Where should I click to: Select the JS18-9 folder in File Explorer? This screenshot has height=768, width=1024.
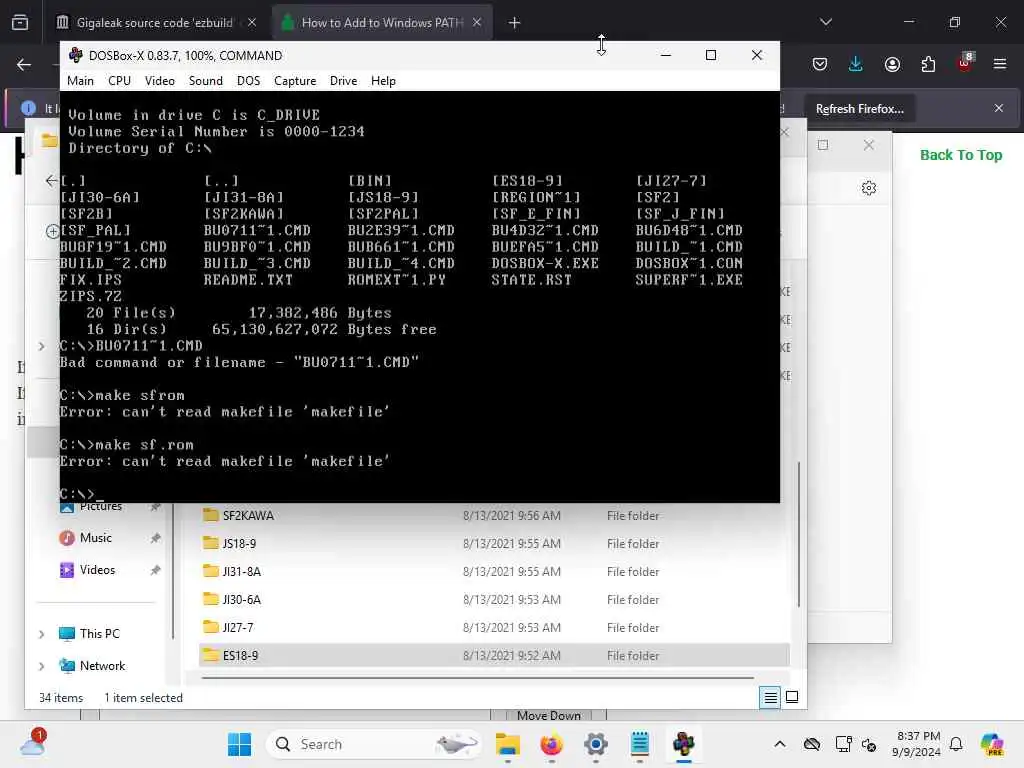[x=493, y=543]
